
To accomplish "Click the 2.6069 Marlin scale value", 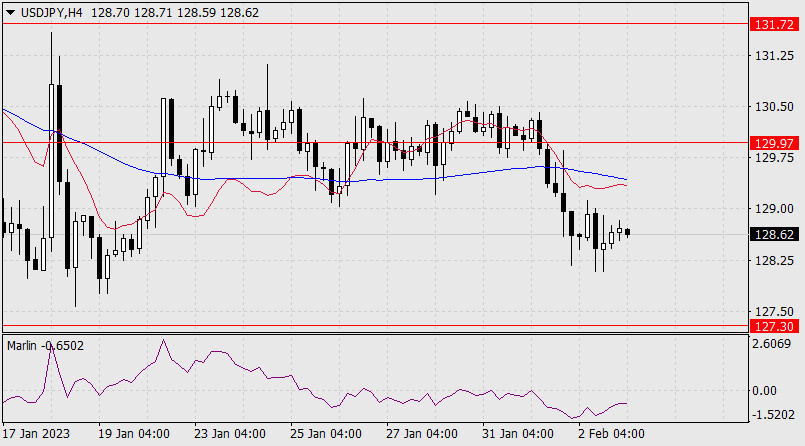I will (x=776, y=345).
